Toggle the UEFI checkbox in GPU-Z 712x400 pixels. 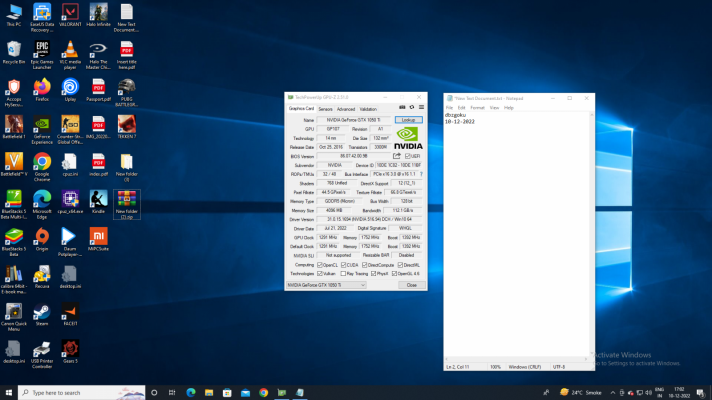point(407,156)
